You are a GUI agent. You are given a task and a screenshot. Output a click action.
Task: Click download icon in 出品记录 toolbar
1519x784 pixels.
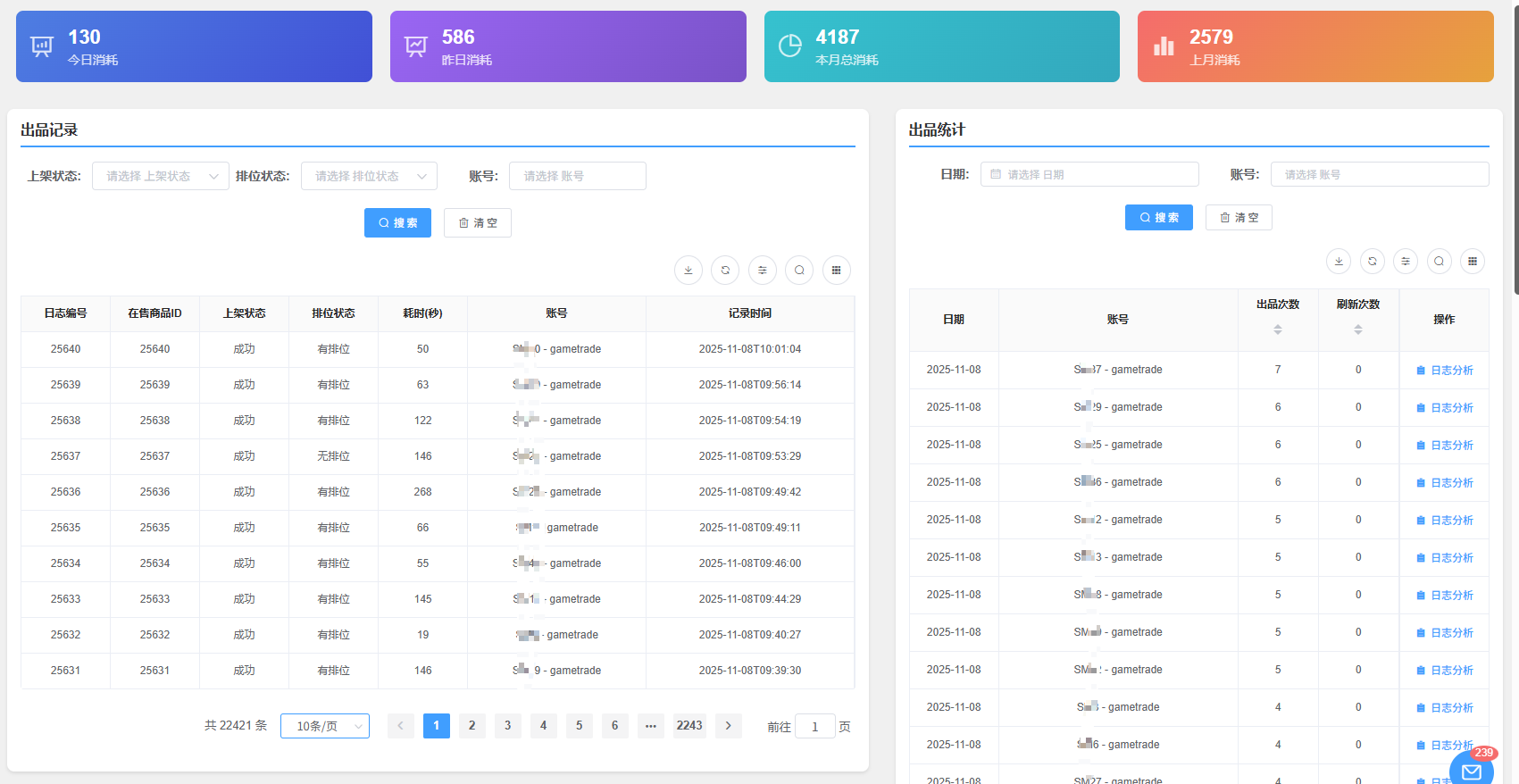pyautogui.click(x=688, y=270)
